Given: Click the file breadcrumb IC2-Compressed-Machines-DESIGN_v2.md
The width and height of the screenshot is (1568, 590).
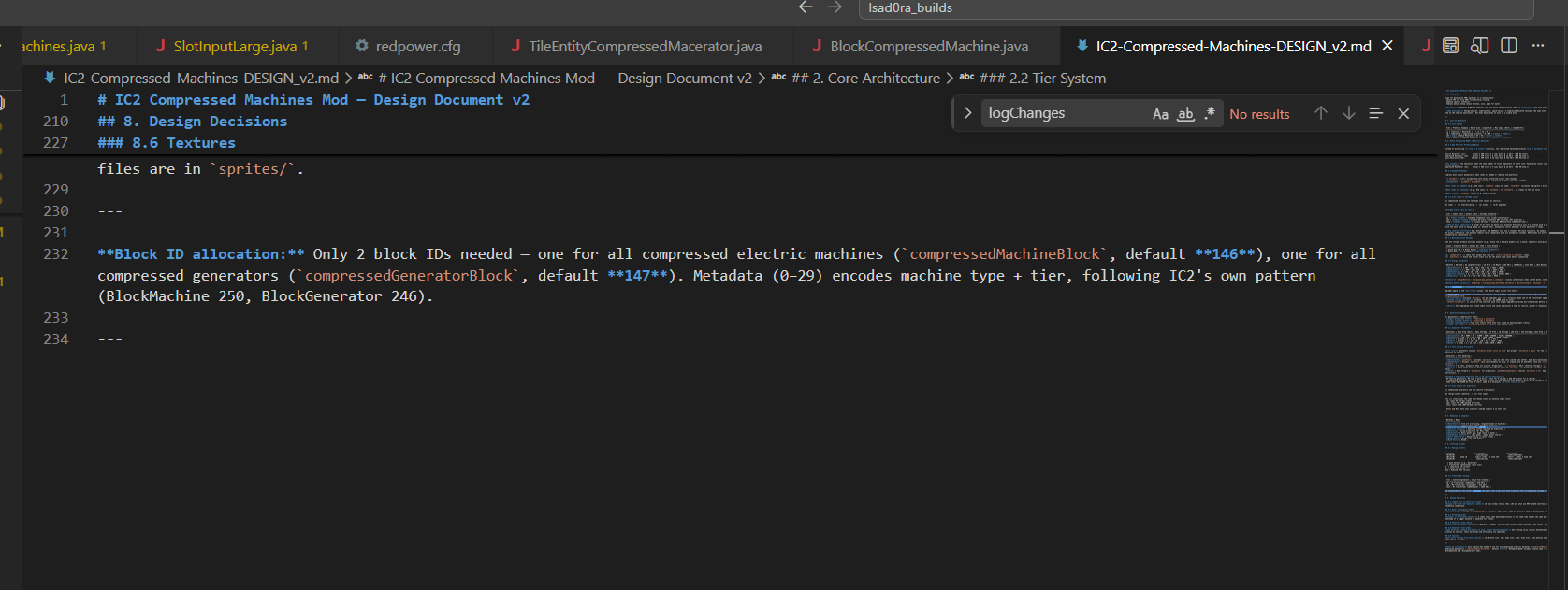Looking at the screenshot, I should point(201,79).
